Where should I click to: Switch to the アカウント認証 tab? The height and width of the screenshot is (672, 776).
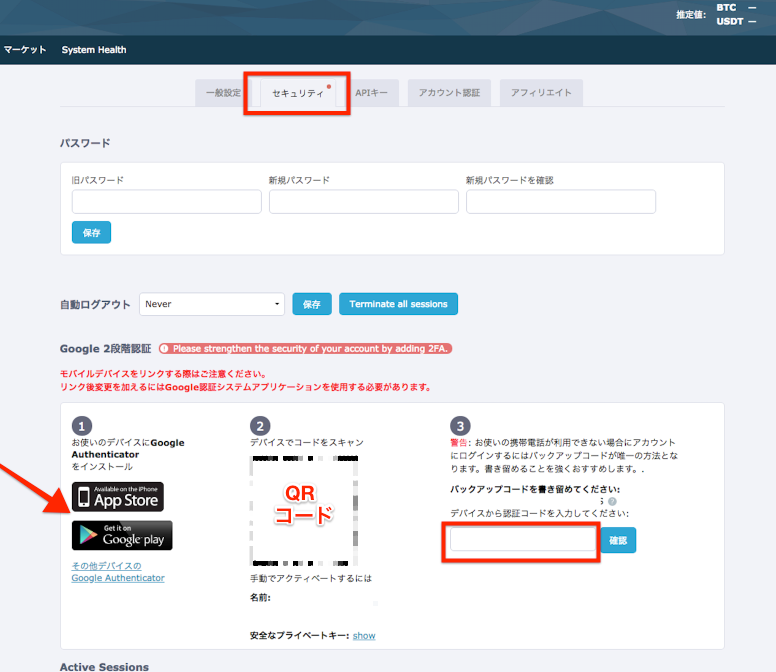[x=449, y=93]
